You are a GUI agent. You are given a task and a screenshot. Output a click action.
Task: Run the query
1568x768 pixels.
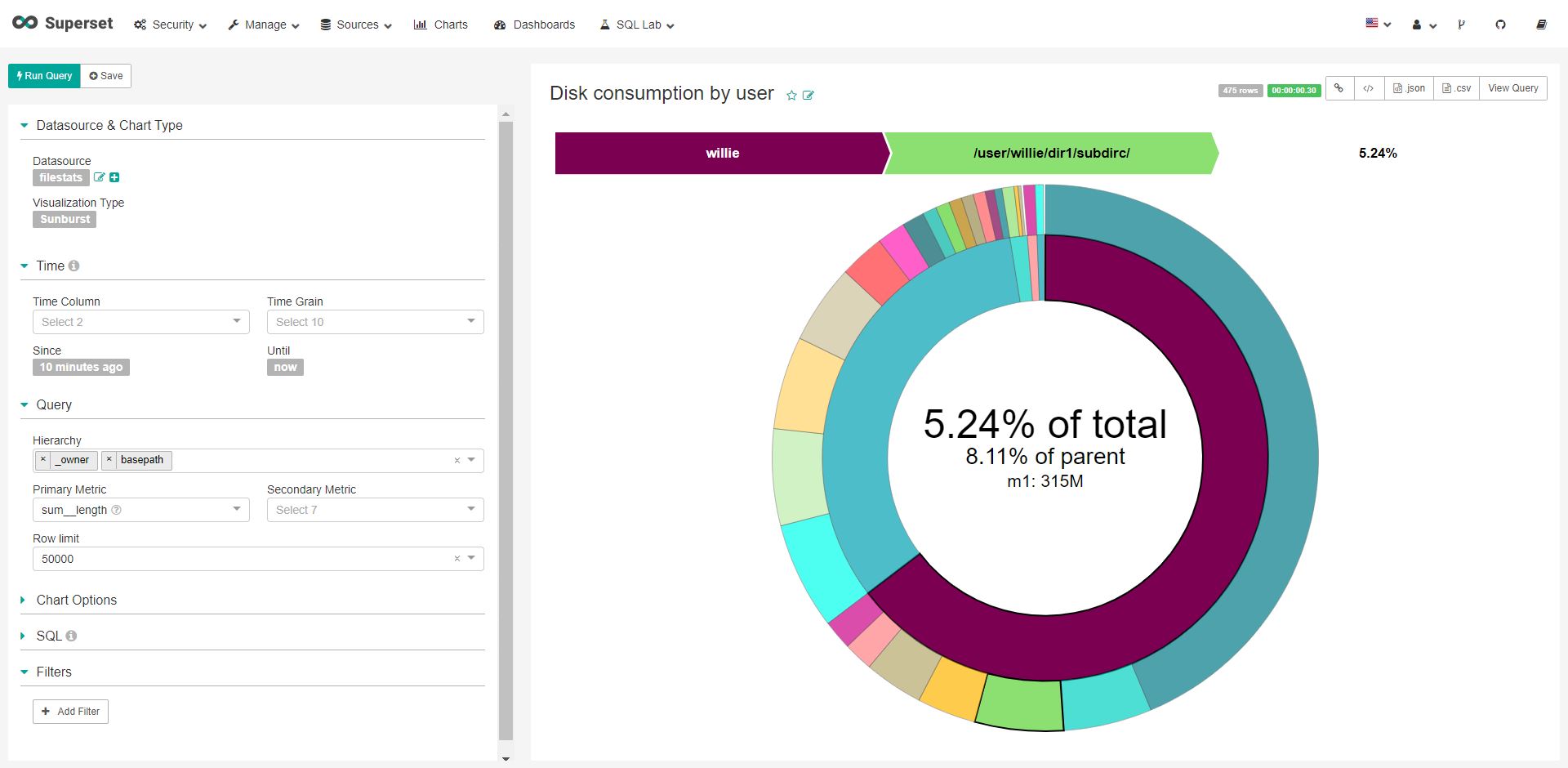[43, 75]
